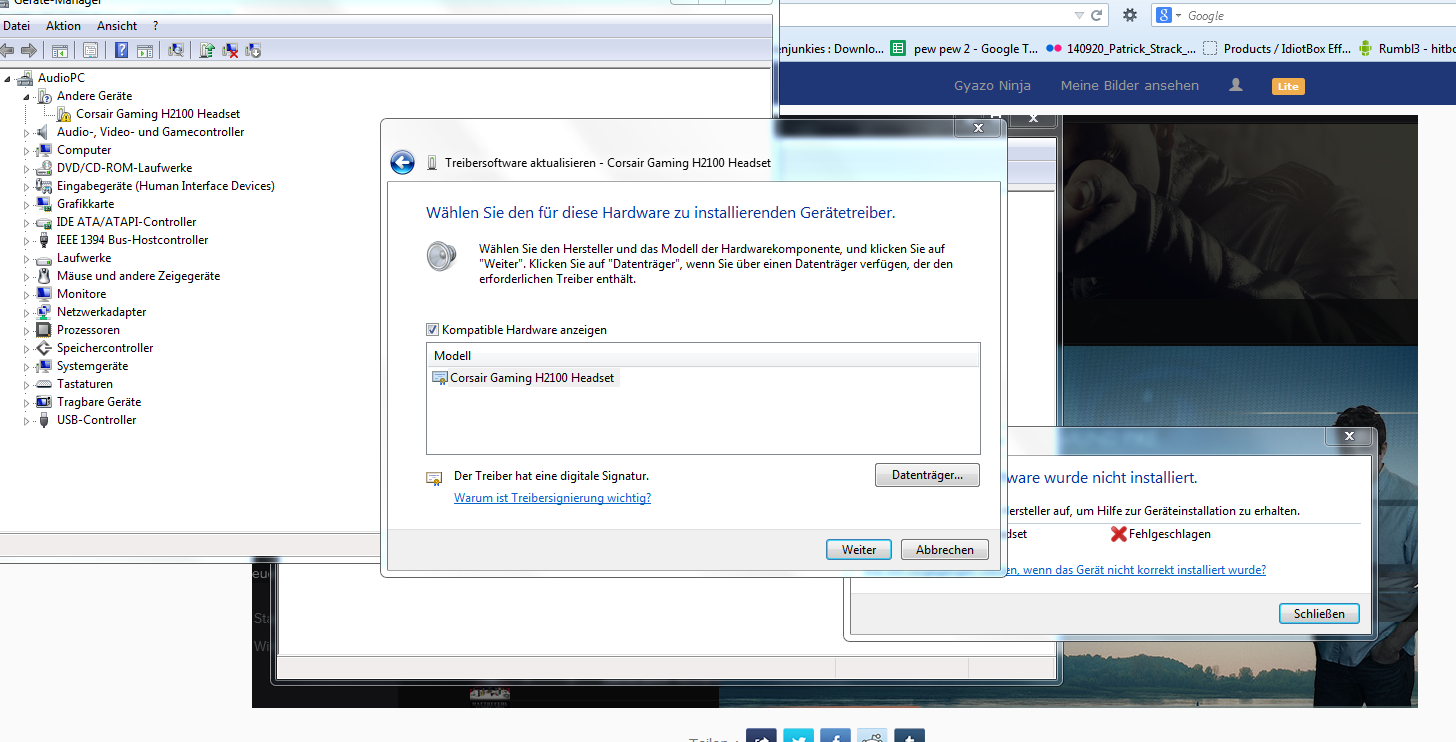Open the Properties sheet toolbar icon
This screenshot has width=1456, height=742.
point(91,50)
